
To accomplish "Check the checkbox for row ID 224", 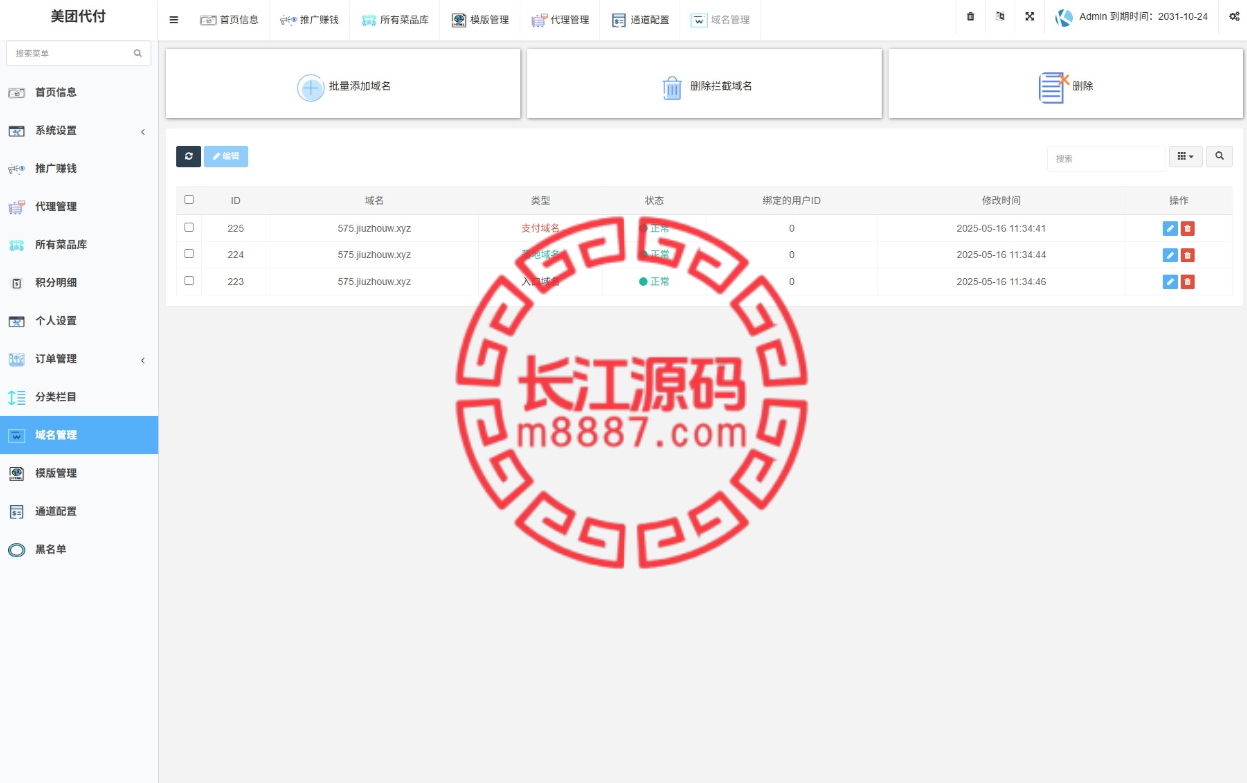I will point(189,254).
